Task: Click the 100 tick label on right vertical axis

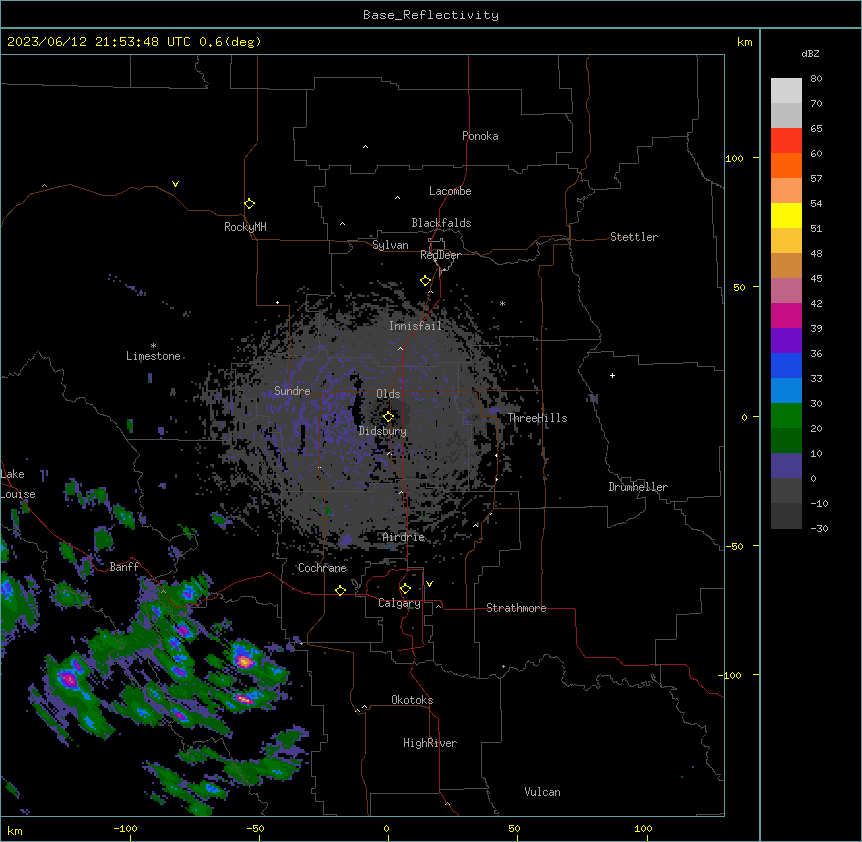Action: tap(734, 158)
